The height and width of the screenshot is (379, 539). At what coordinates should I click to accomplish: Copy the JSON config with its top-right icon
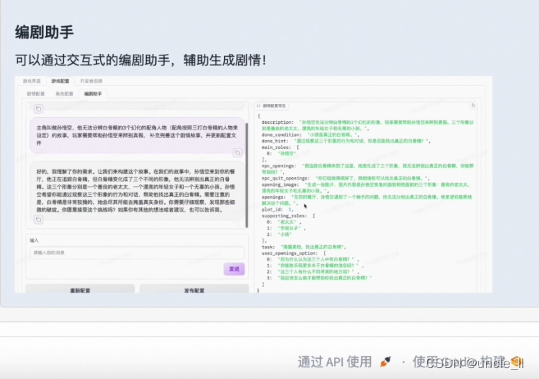(473, 105)
